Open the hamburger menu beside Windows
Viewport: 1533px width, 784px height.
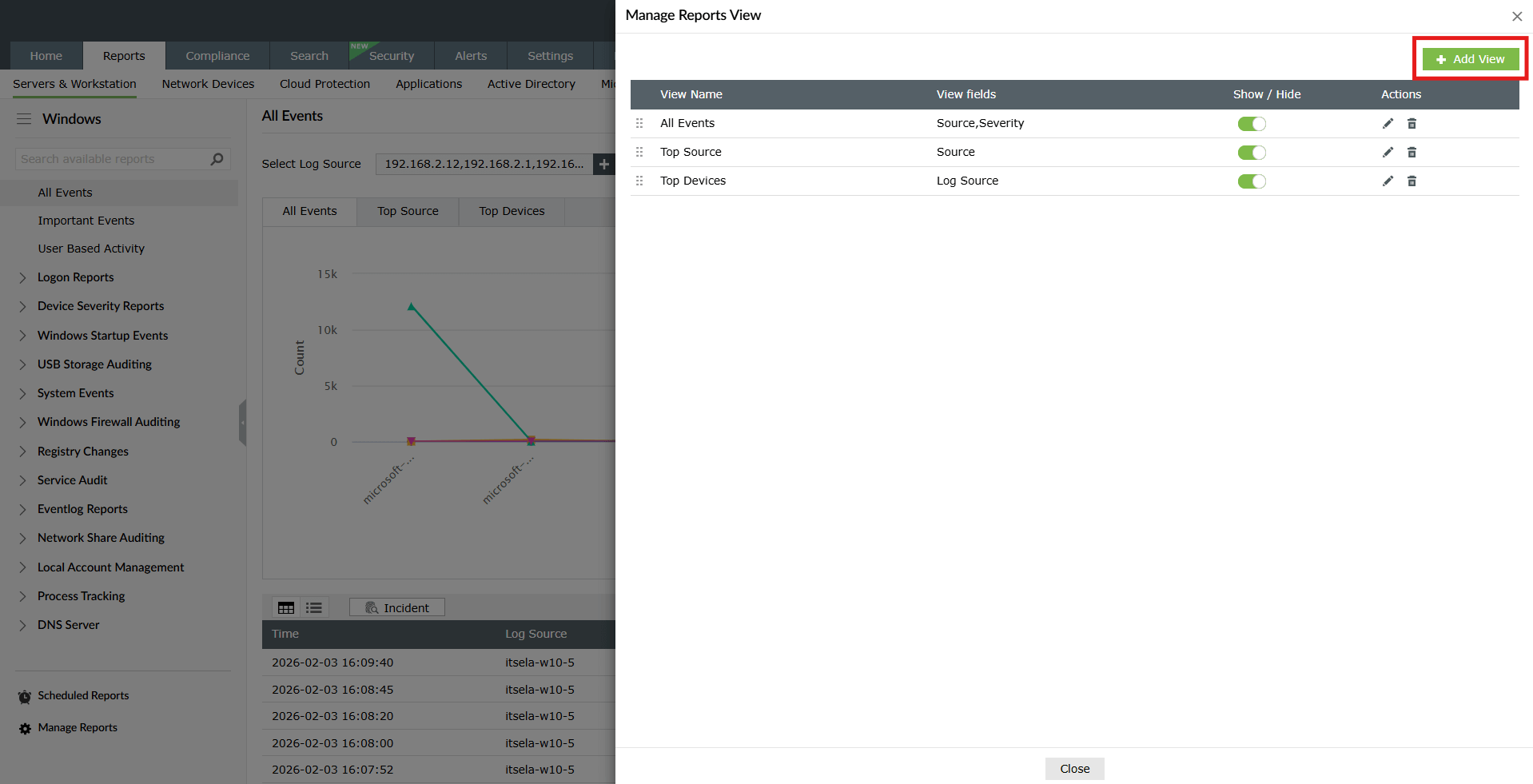[x=24, y=119]
